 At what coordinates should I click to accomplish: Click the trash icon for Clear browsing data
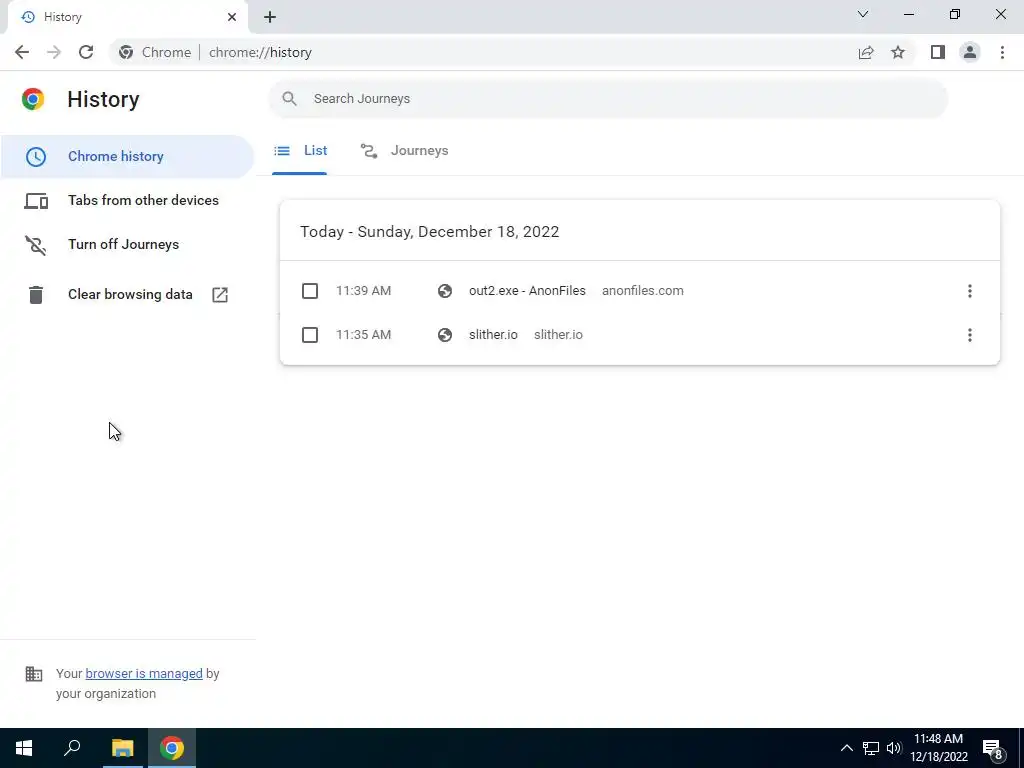(x=36, y=295)
